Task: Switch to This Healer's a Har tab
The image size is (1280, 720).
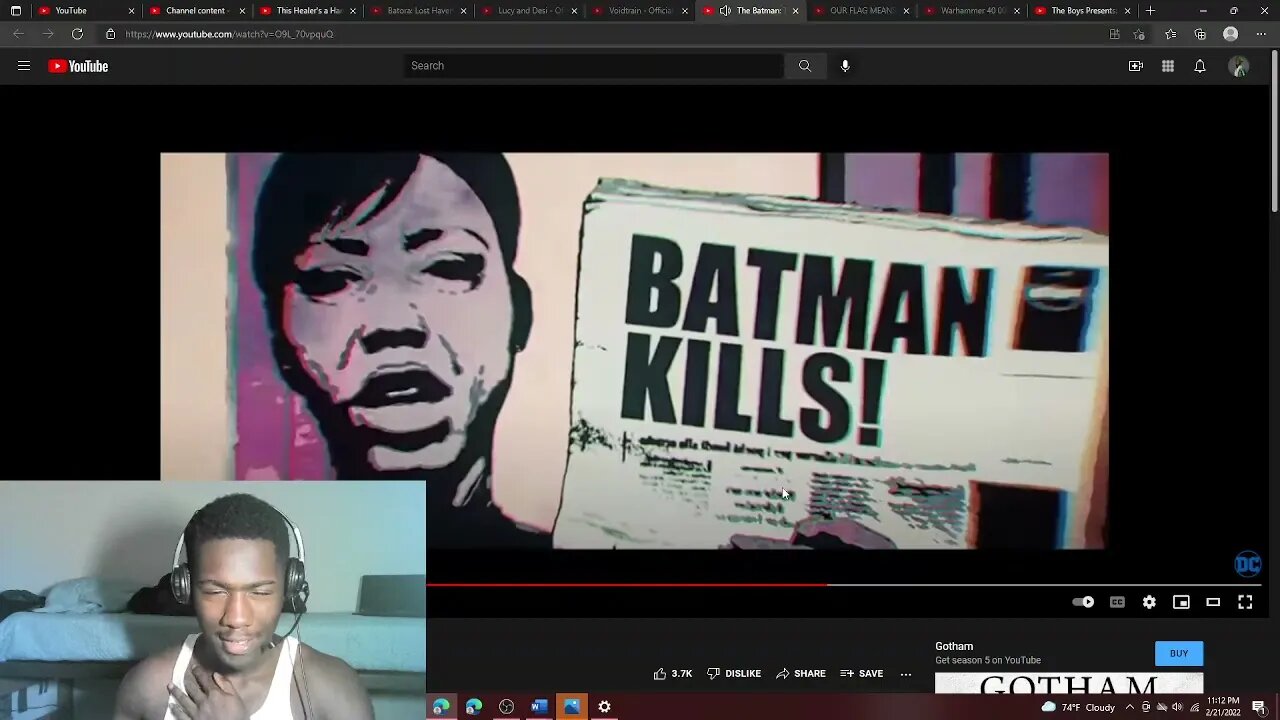Action: pos(306,11)
